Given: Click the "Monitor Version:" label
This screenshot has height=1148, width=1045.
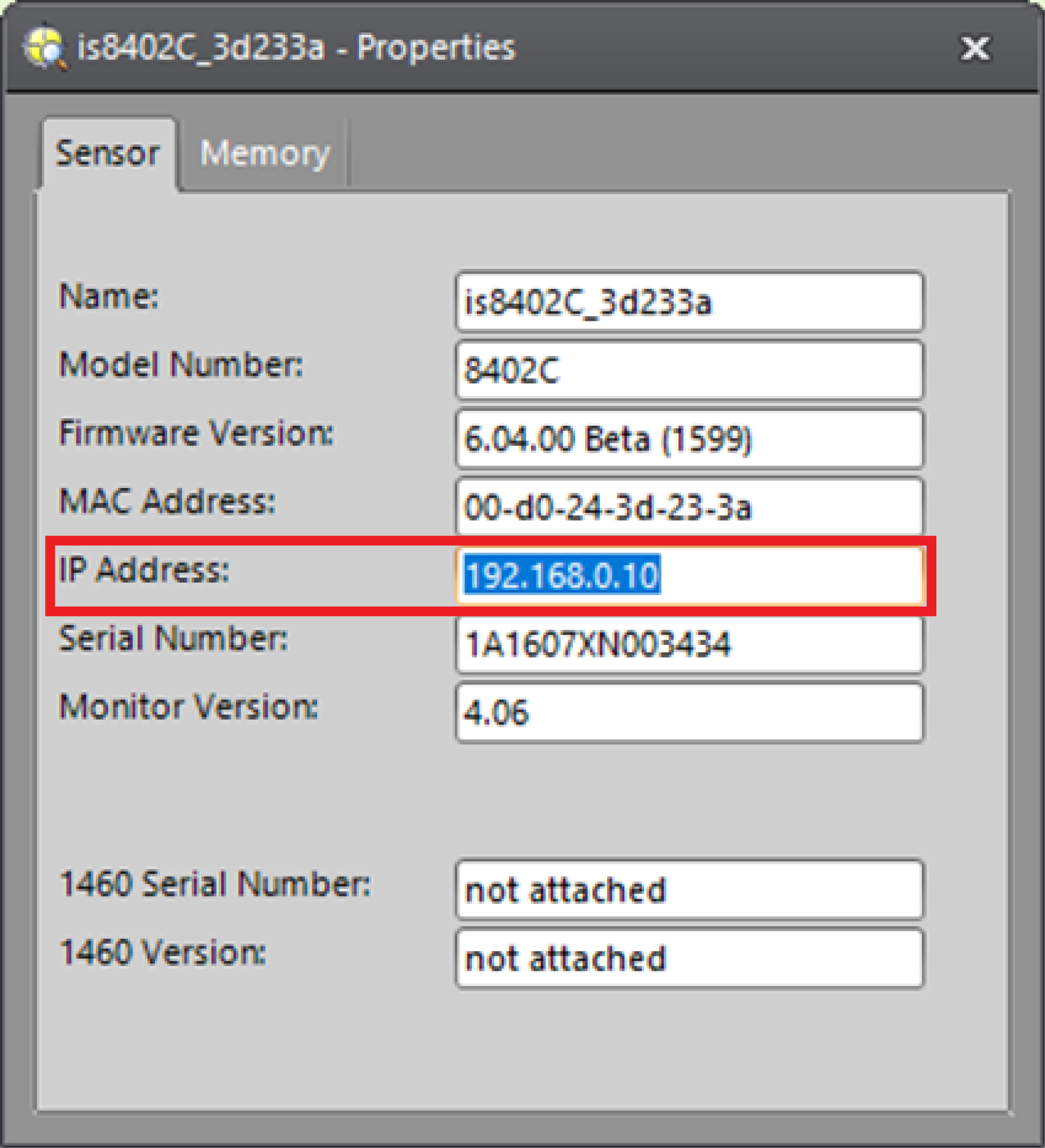Looking at the screenshot, I should tap(189, 707).
